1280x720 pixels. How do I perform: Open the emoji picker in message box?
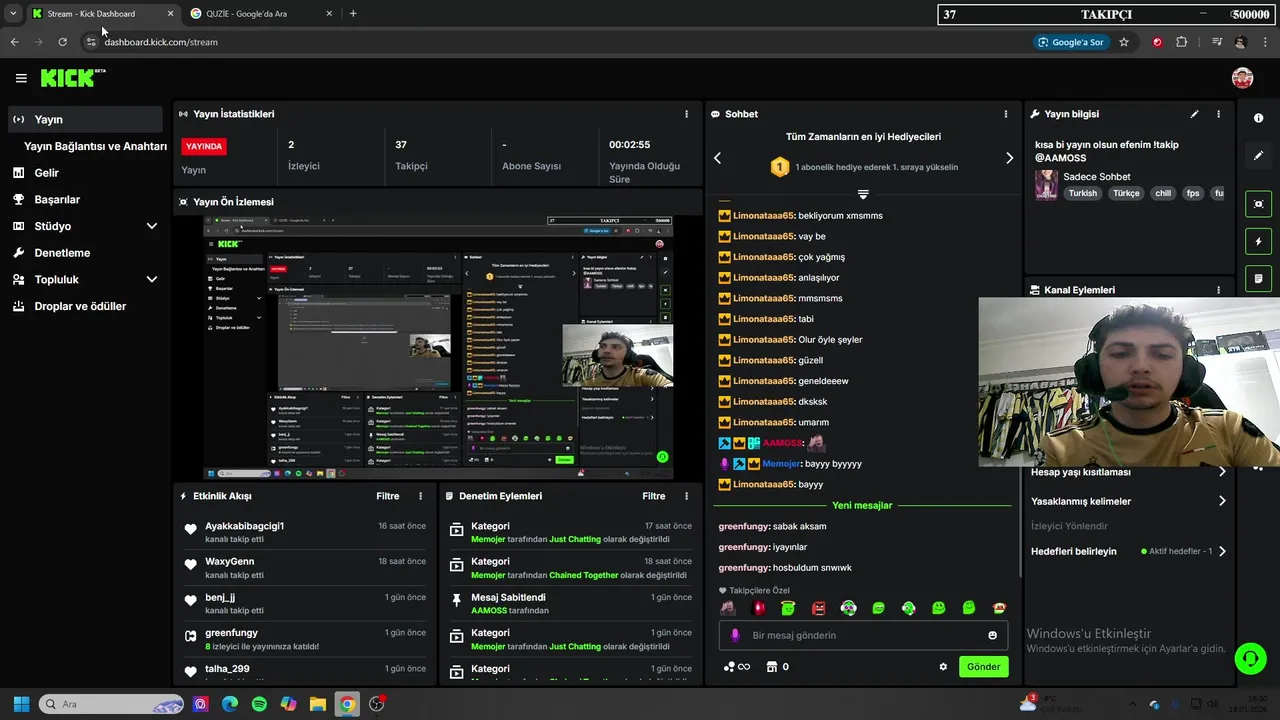(x=992, y=635)
